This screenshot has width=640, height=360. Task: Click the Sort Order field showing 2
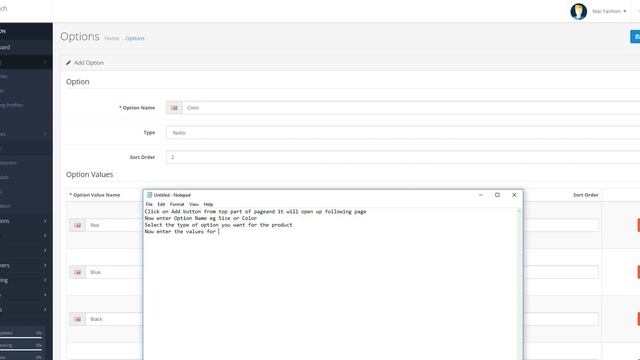pos(403,157)
